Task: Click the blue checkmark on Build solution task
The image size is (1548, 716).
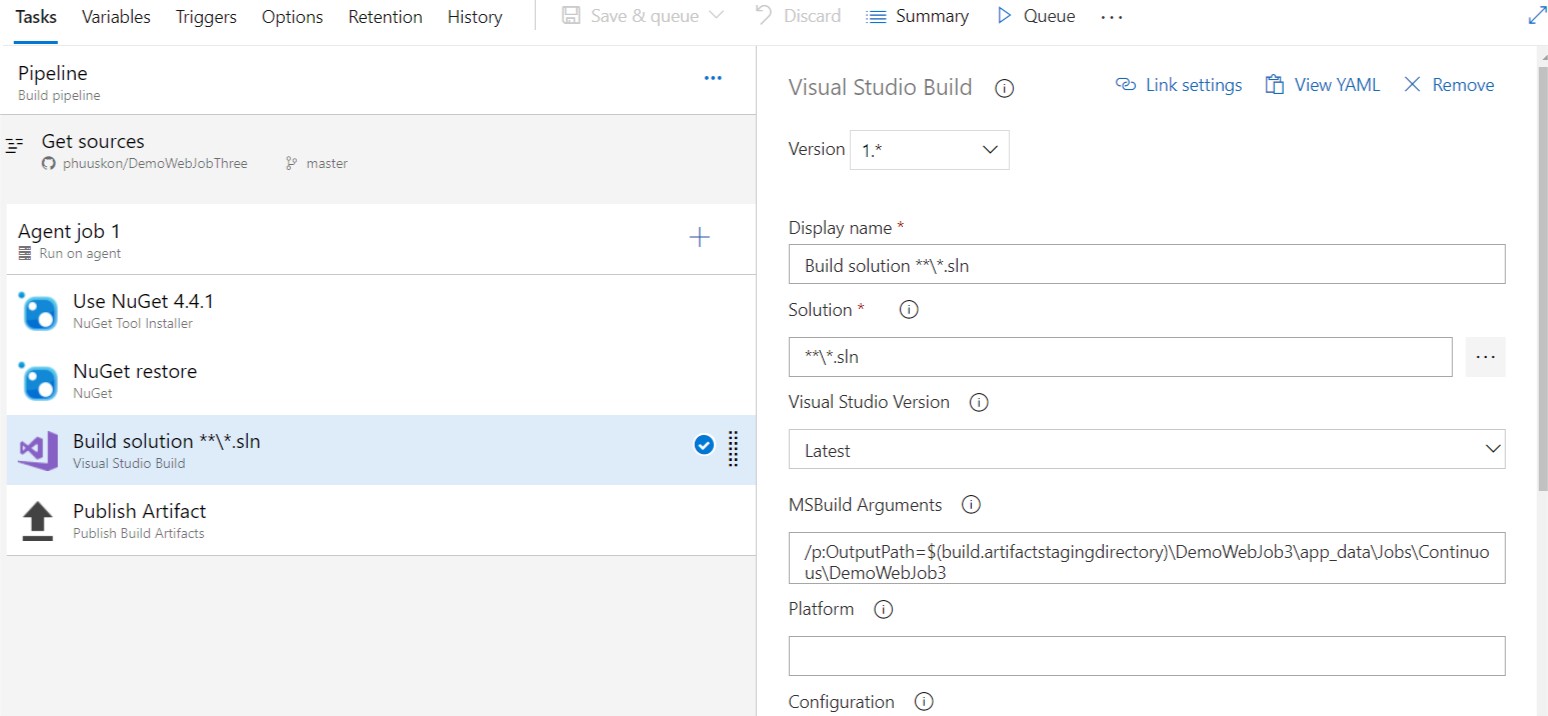Action: click(704, 445)
